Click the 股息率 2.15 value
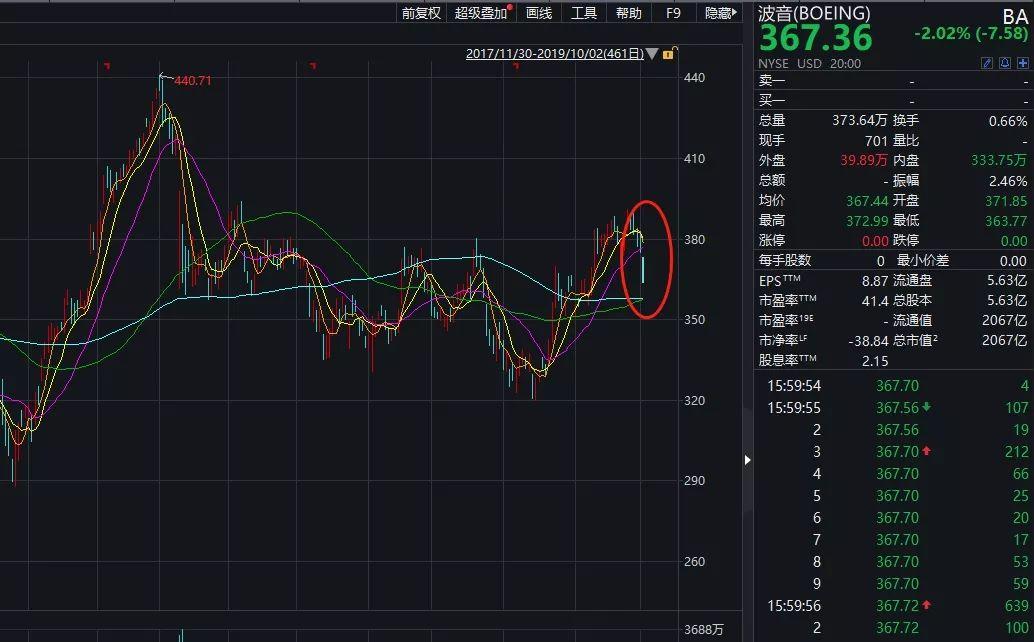The width and height of the screenshot is (1034, 642). (x=874, y=361)
